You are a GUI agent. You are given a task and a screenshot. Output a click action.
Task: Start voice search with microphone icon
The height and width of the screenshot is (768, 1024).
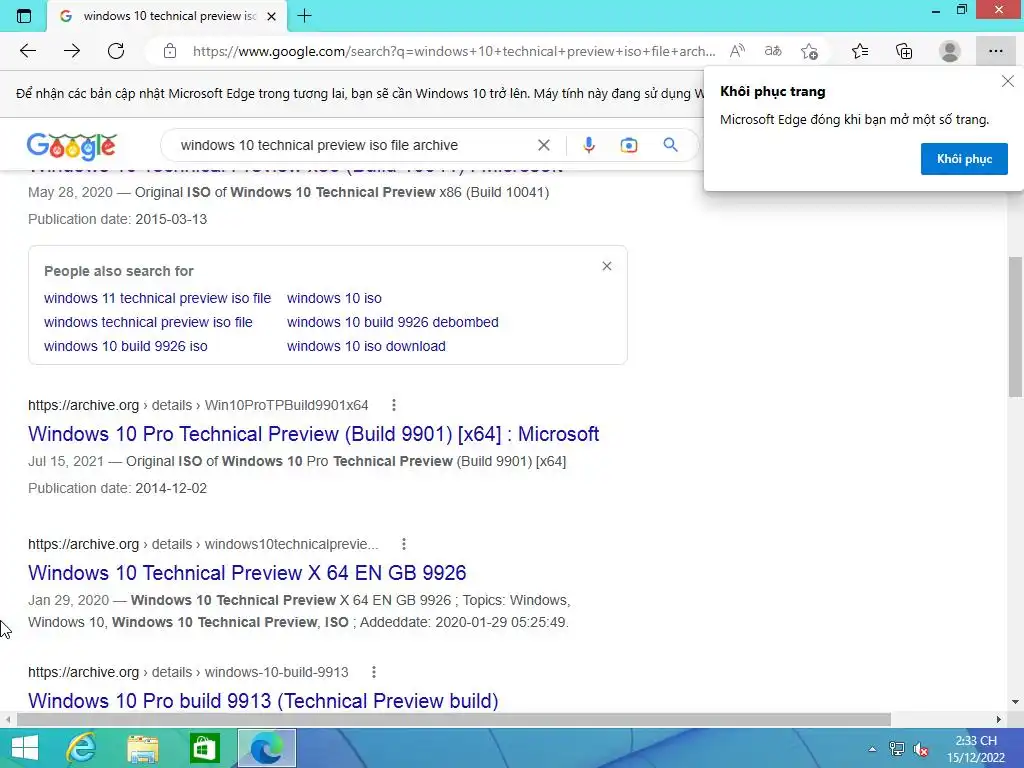point(588,145)
